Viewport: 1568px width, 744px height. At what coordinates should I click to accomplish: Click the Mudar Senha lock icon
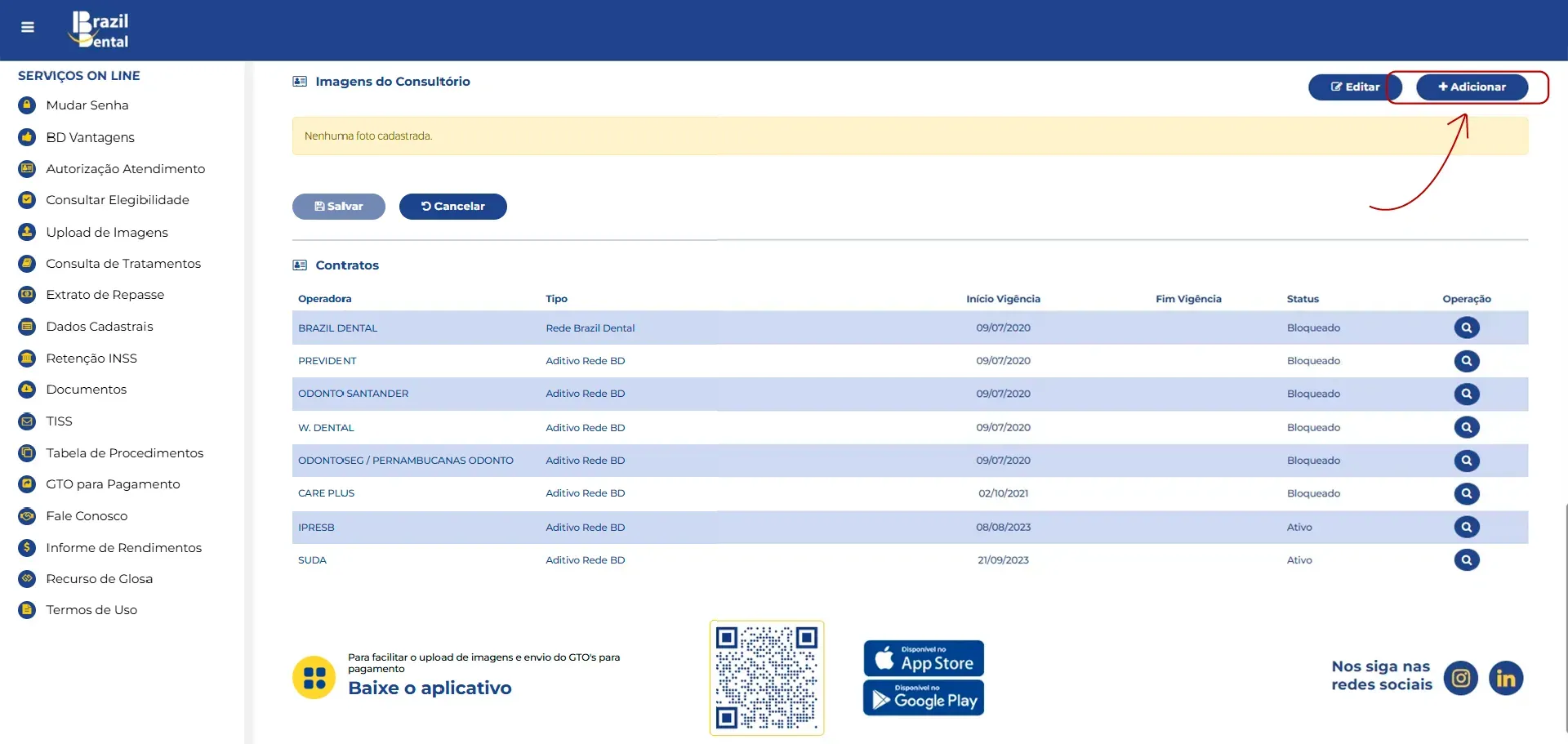point(27,105)
